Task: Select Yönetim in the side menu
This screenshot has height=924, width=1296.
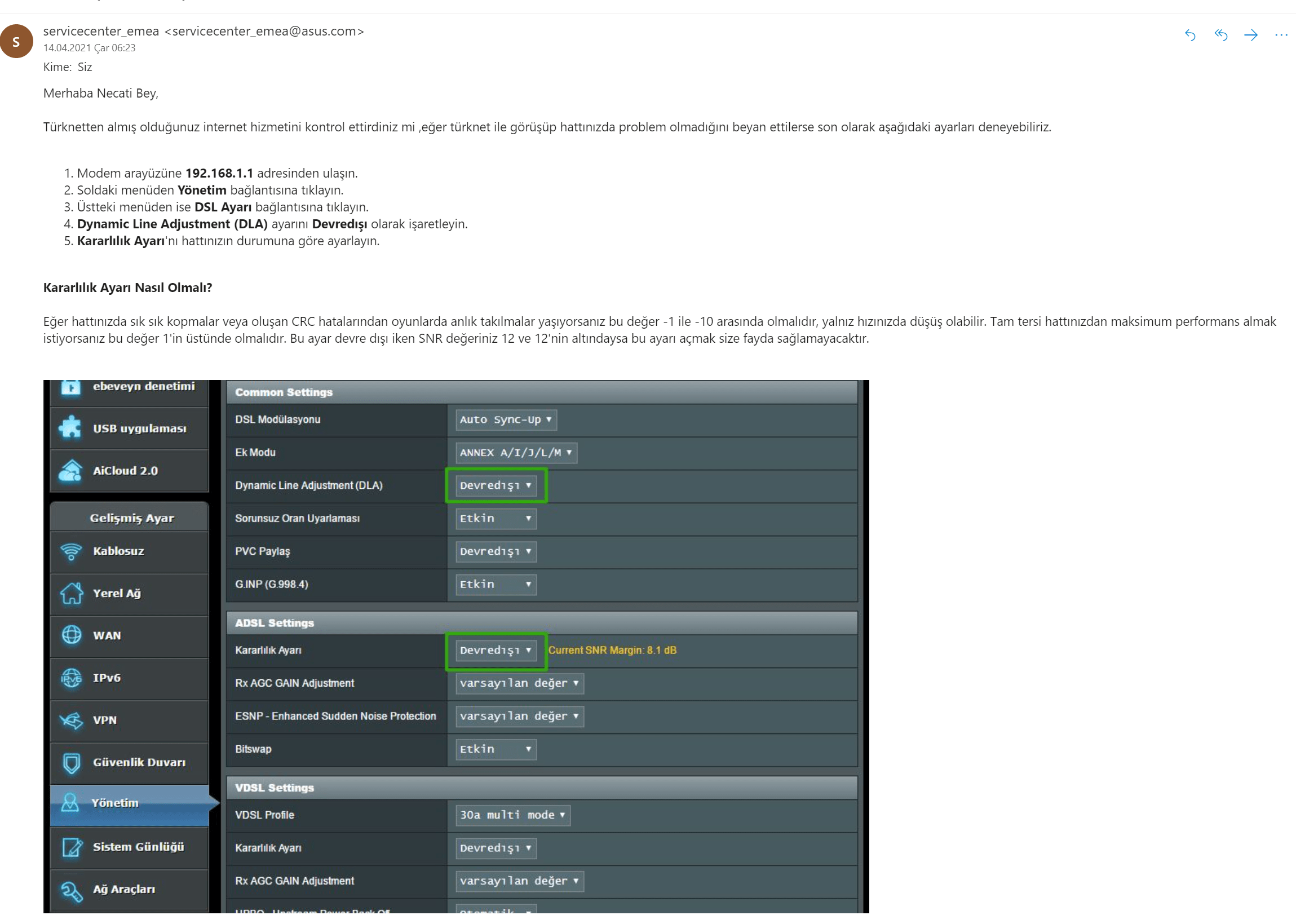Action: [x=115, y=803]
